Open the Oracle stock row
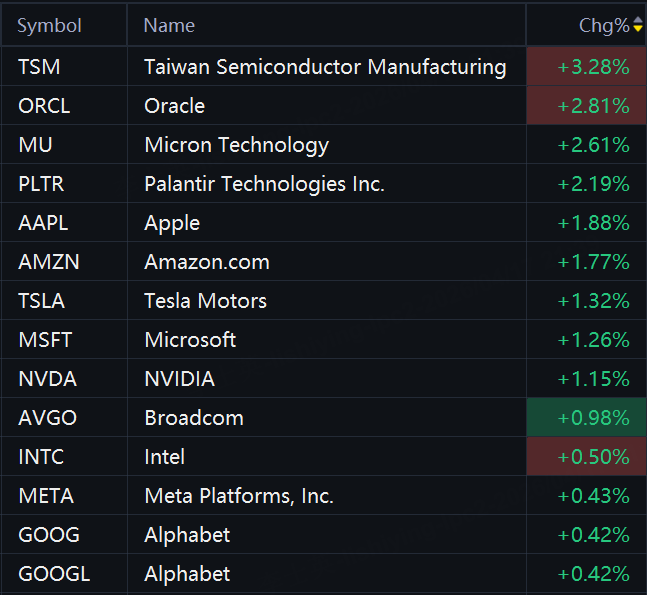This screenshot has height=595, width=647. point(175,106)
